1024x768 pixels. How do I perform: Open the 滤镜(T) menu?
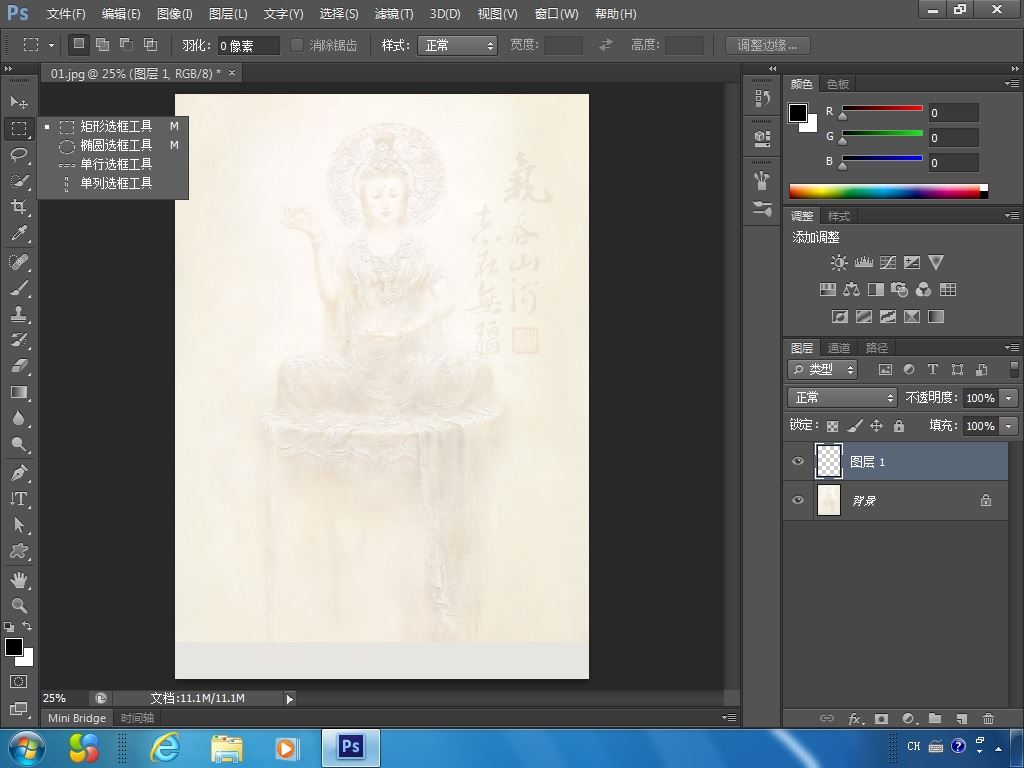coord(394,14)
